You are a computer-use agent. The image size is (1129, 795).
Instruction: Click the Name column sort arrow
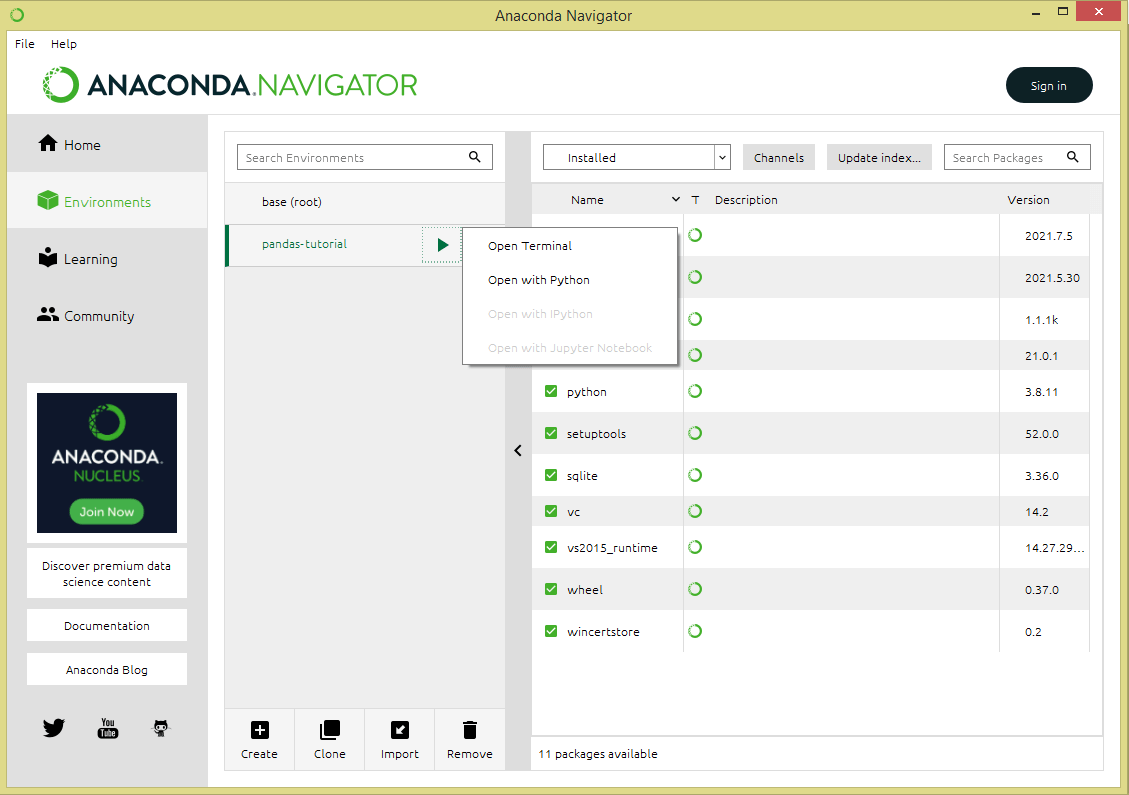(675, 199)
